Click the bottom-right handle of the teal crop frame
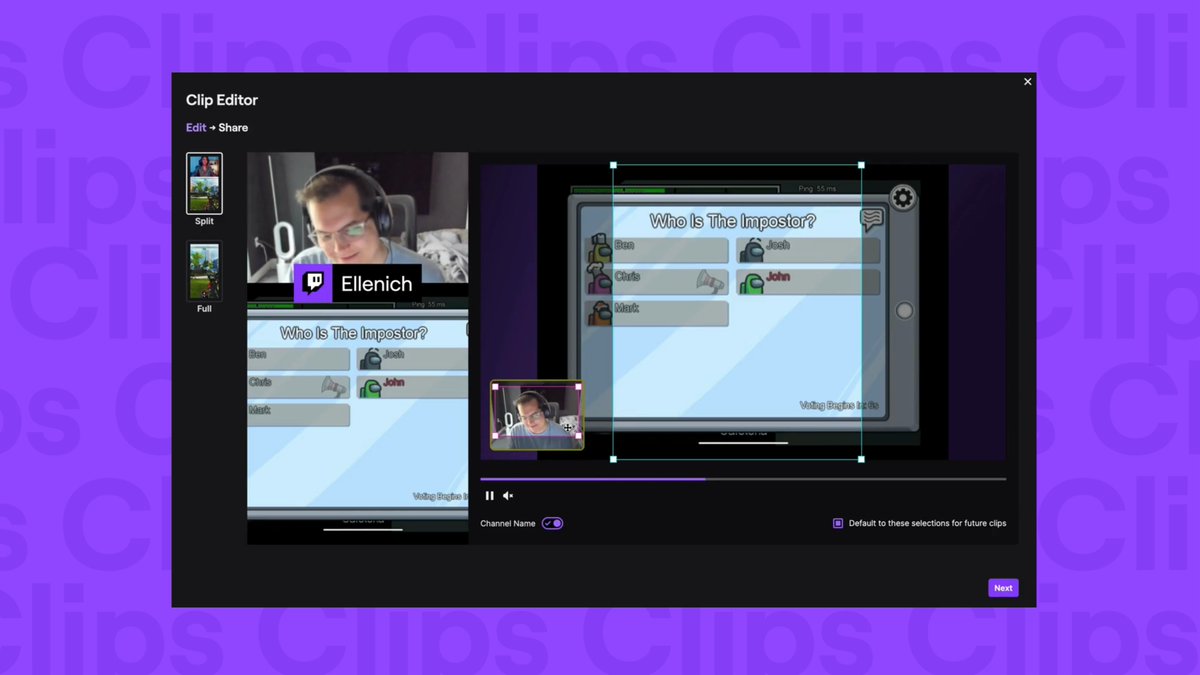 tap(861, 459)
